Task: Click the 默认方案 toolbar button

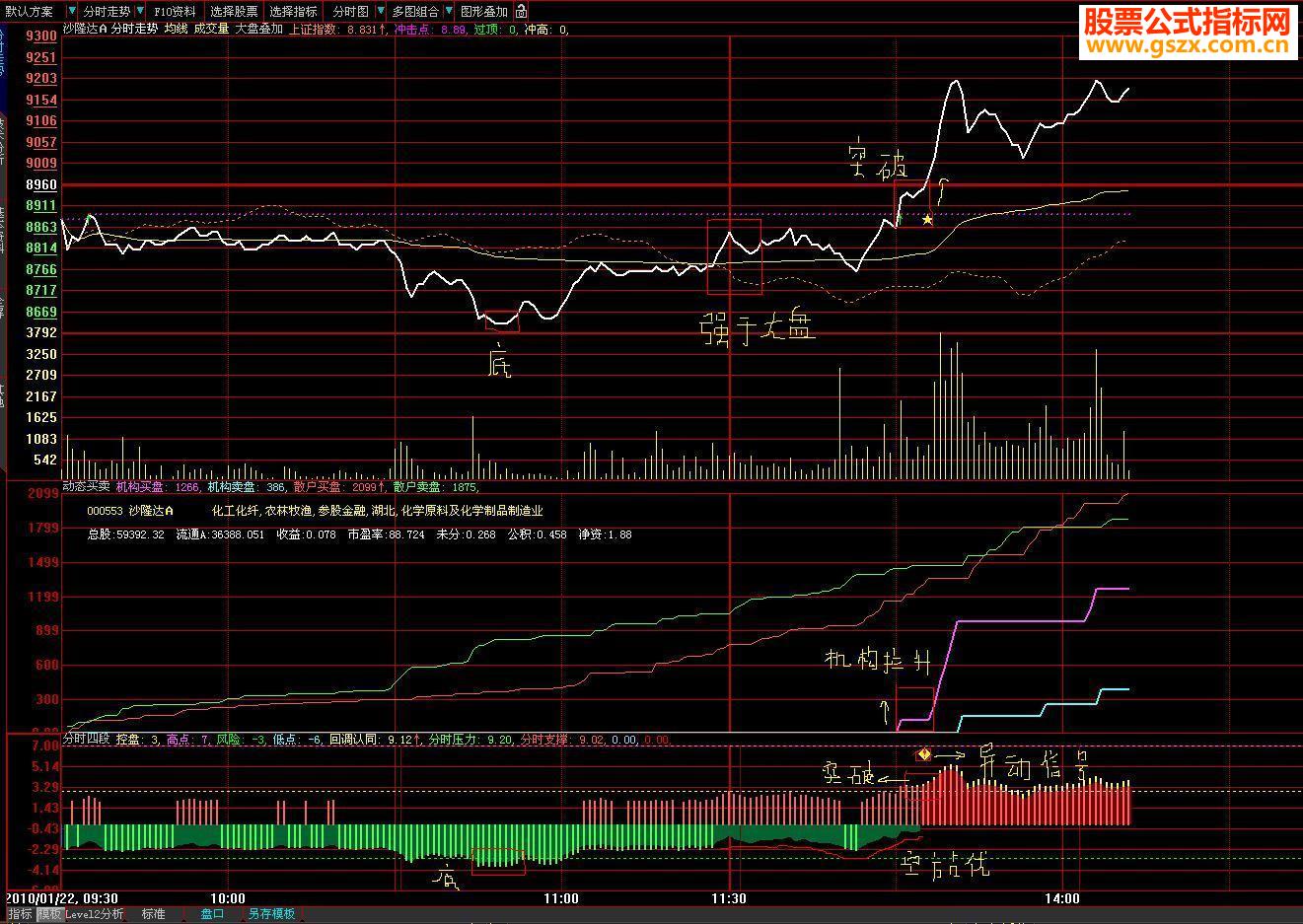Action: click(x=31, y=12)
